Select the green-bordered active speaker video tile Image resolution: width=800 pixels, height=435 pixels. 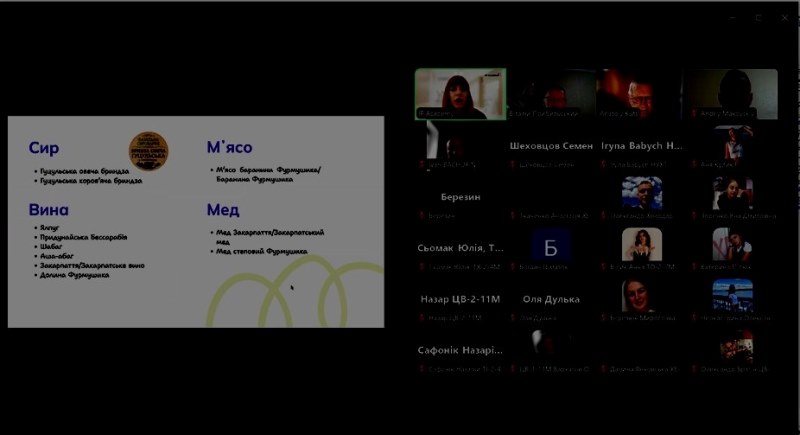(x=460, y=94)
